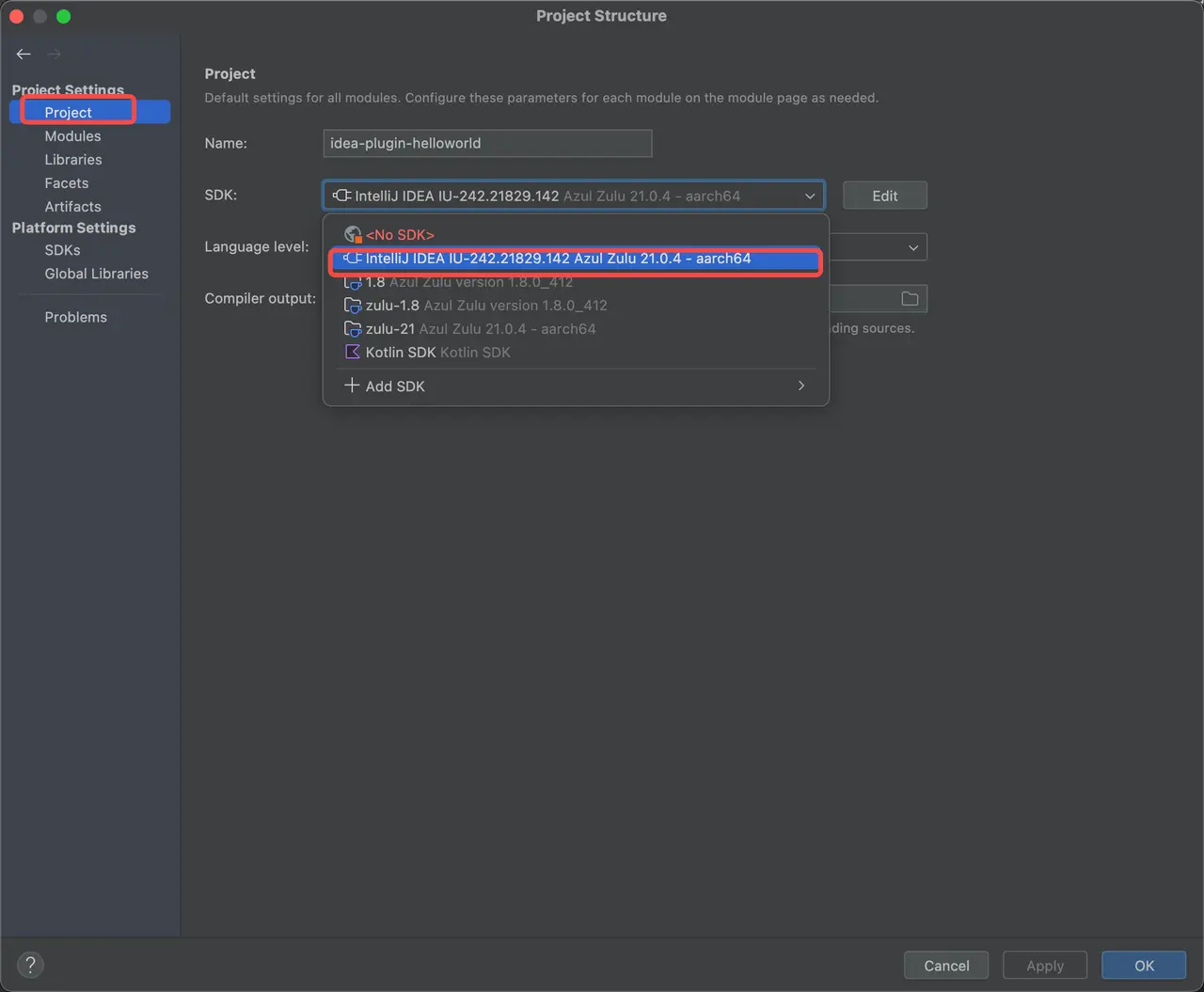Go back using the left arrow

pyautogui.click(x=24, y=55)
